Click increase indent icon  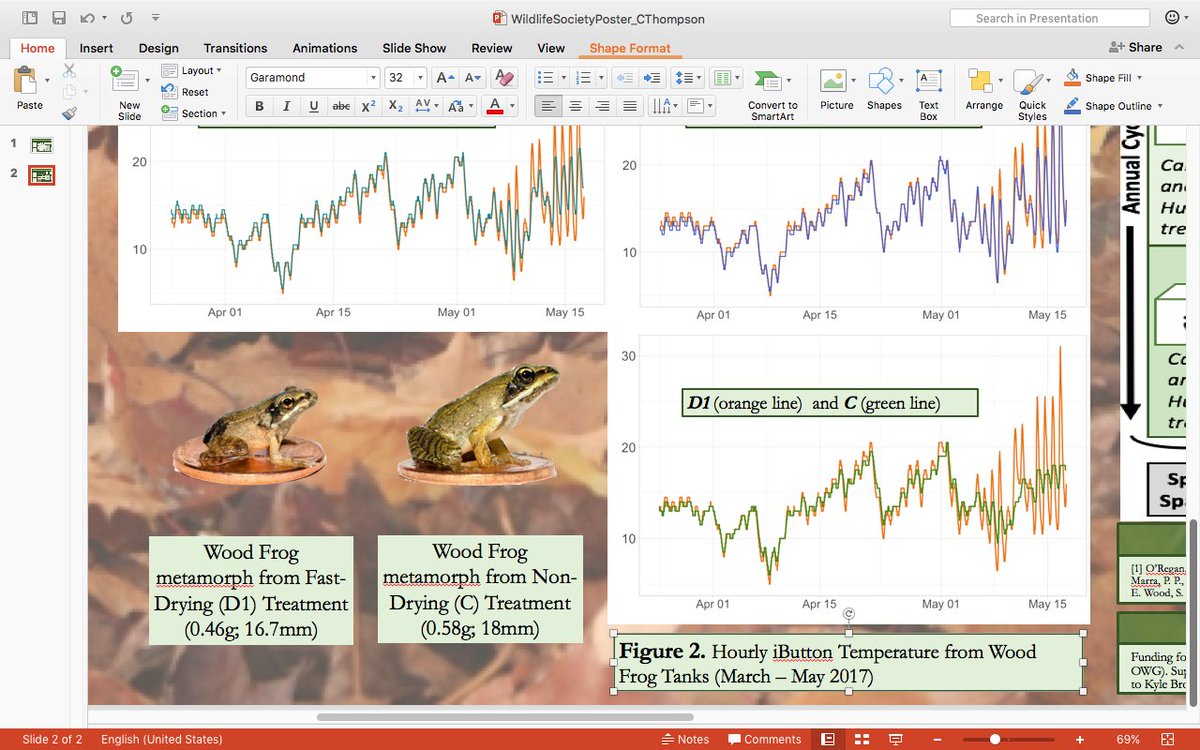[651, 77]
